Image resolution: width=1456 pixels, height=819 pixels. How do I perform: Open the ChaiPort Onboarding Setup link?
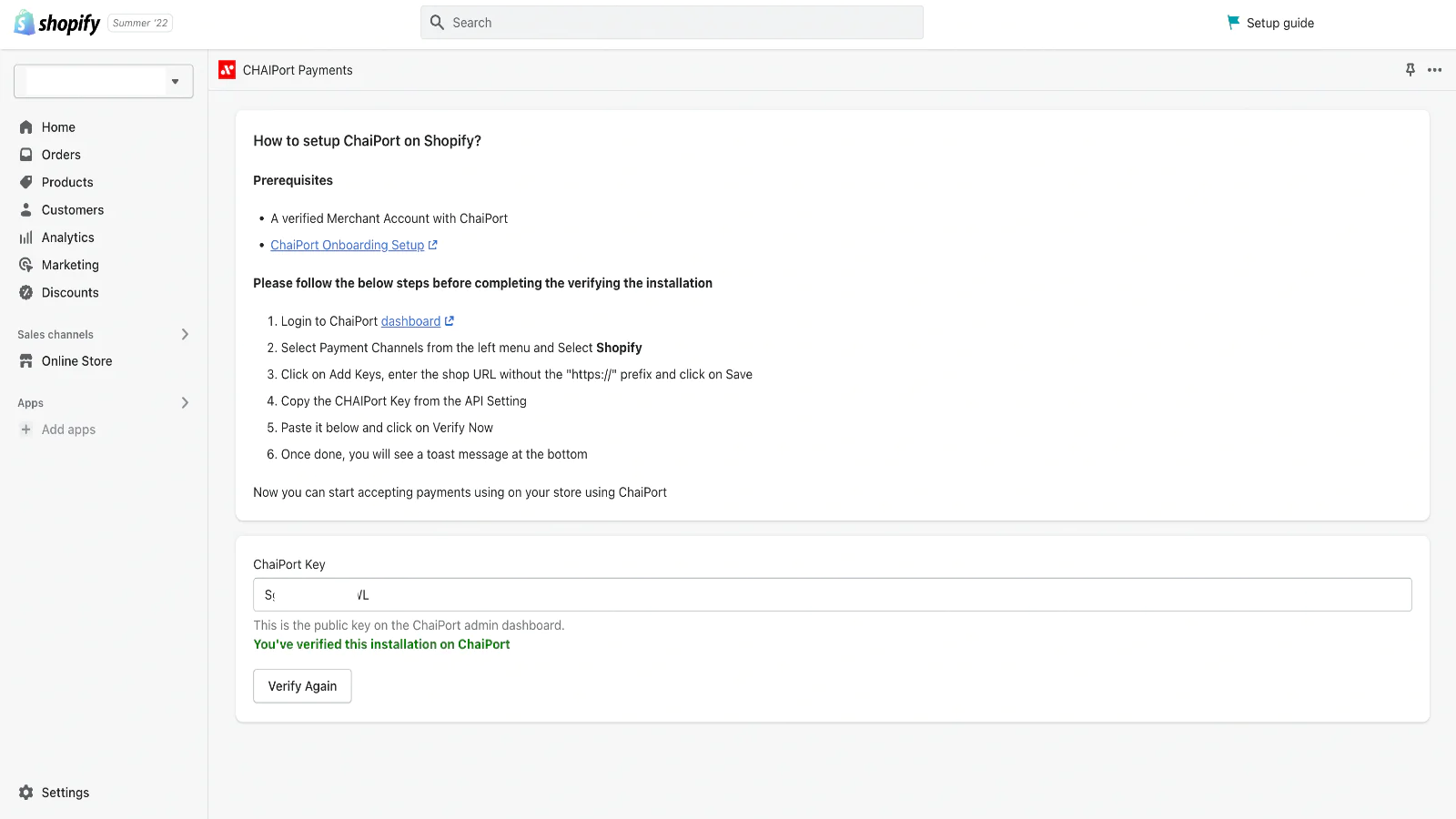(x=348, y=245)
